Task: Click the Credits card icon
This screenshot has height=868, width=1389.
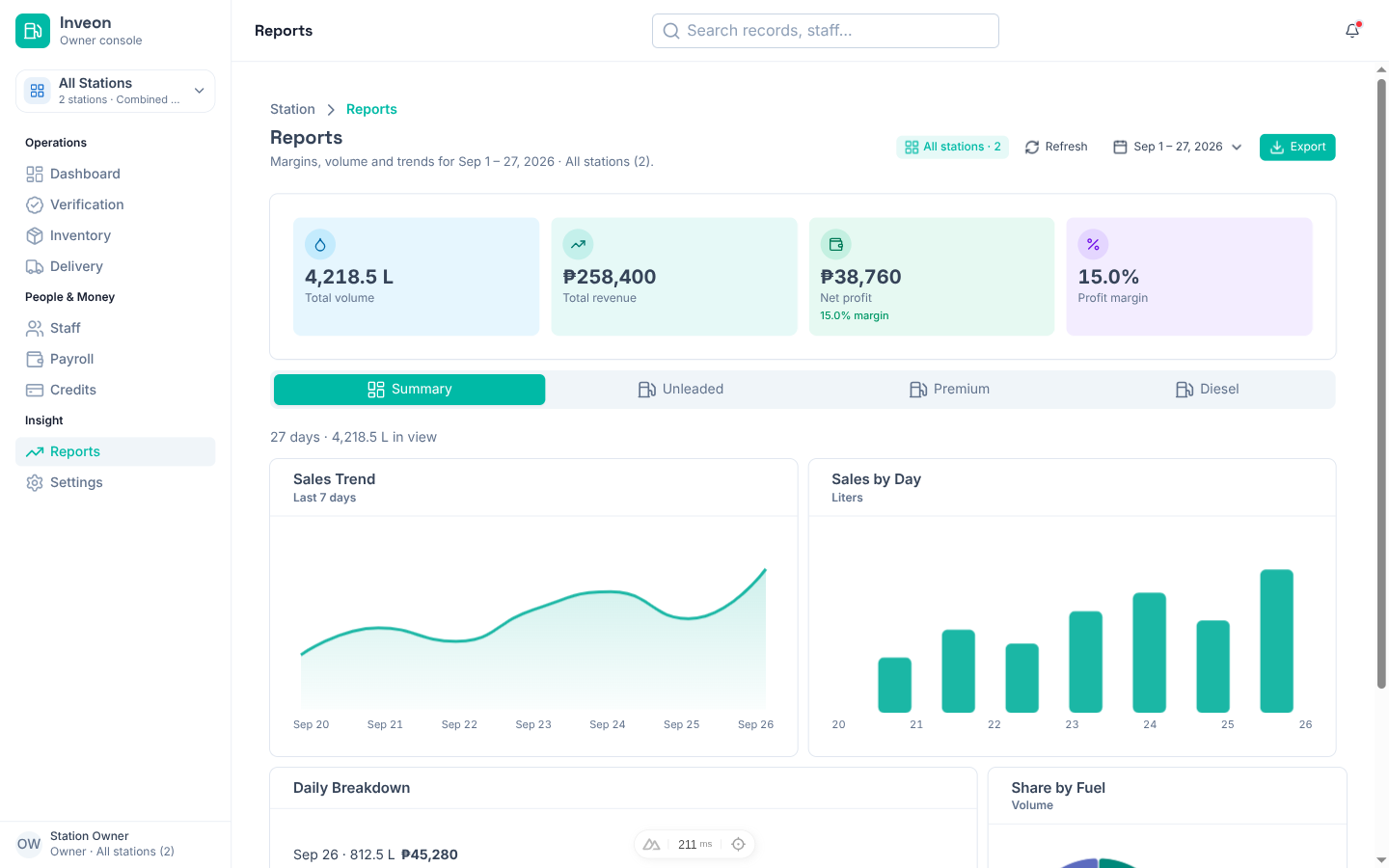Action: (x=35, y=390)
